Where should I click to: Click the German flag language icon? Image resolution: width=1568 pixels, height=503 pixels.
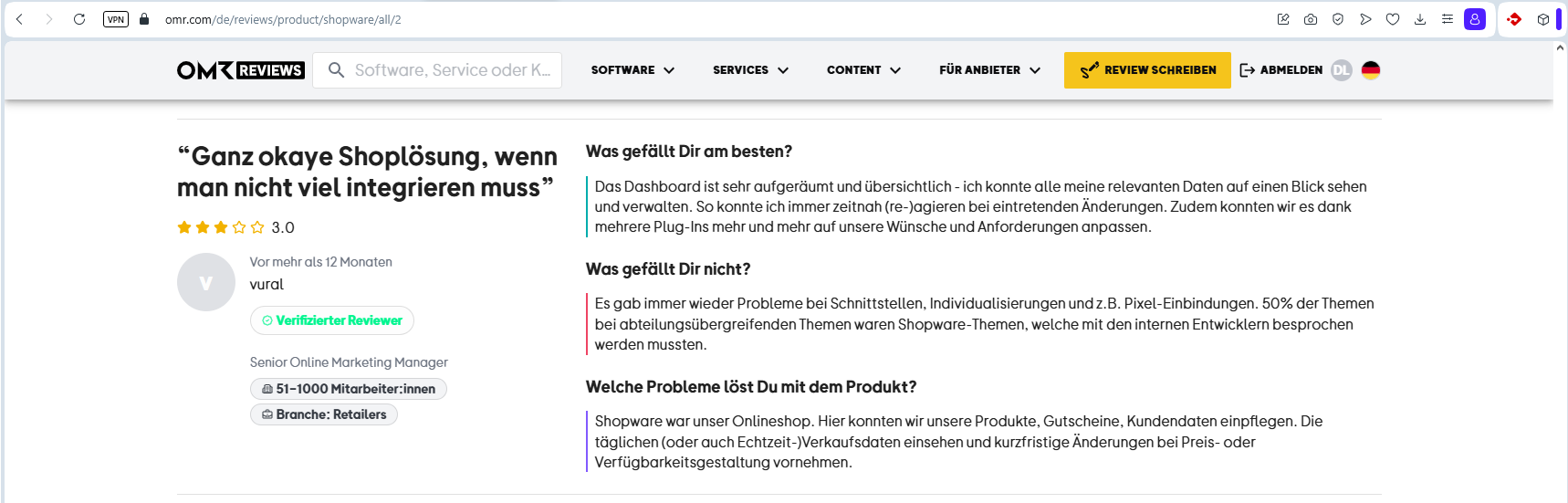coord(1370,70)
